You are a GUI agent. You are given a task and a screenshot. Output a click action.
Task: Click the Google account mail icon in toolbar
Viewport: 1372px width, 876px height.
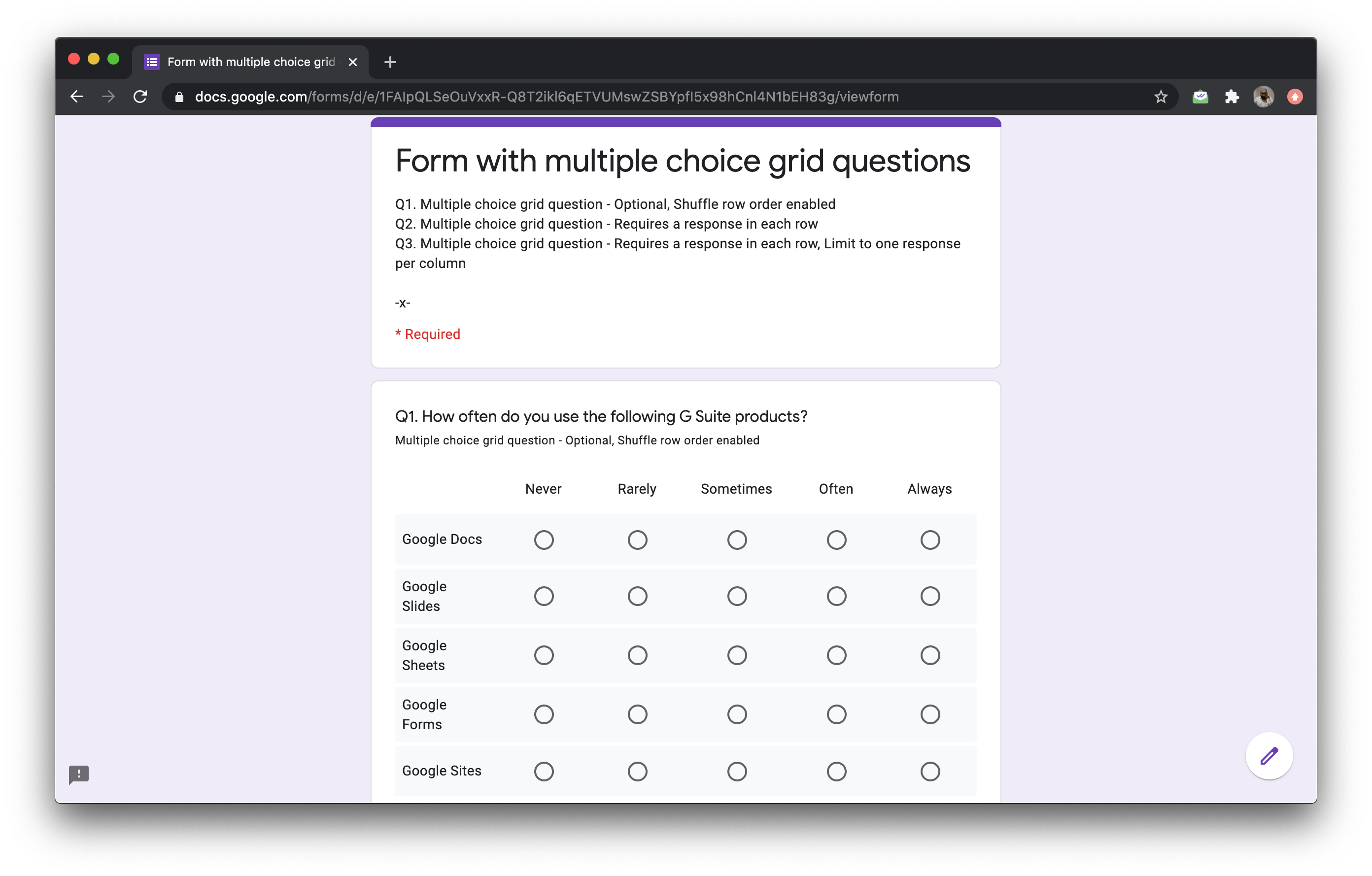click(1199, 97)
